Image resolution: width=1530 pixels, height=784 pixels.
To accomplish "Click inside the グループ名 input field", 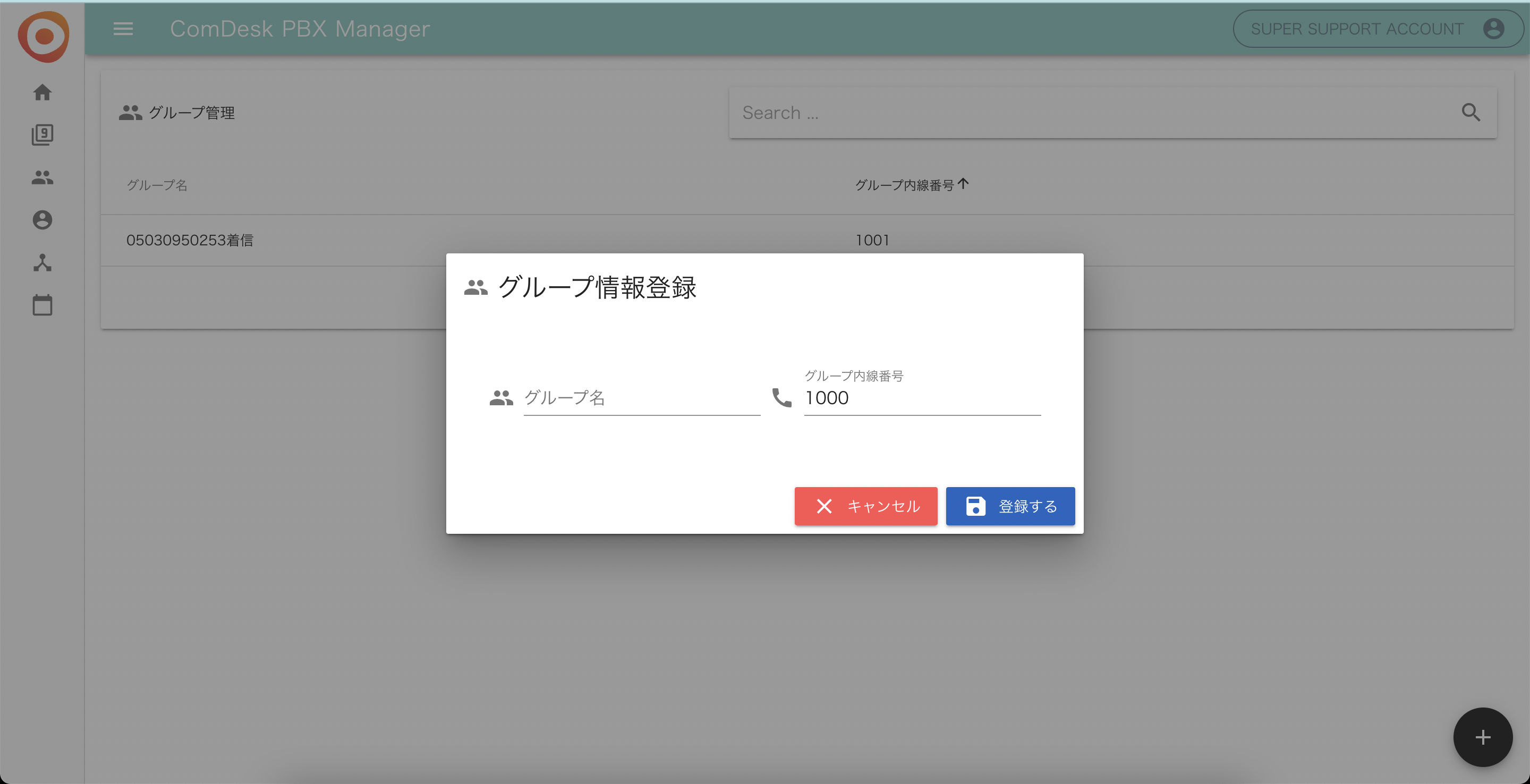I will (640, 398).
